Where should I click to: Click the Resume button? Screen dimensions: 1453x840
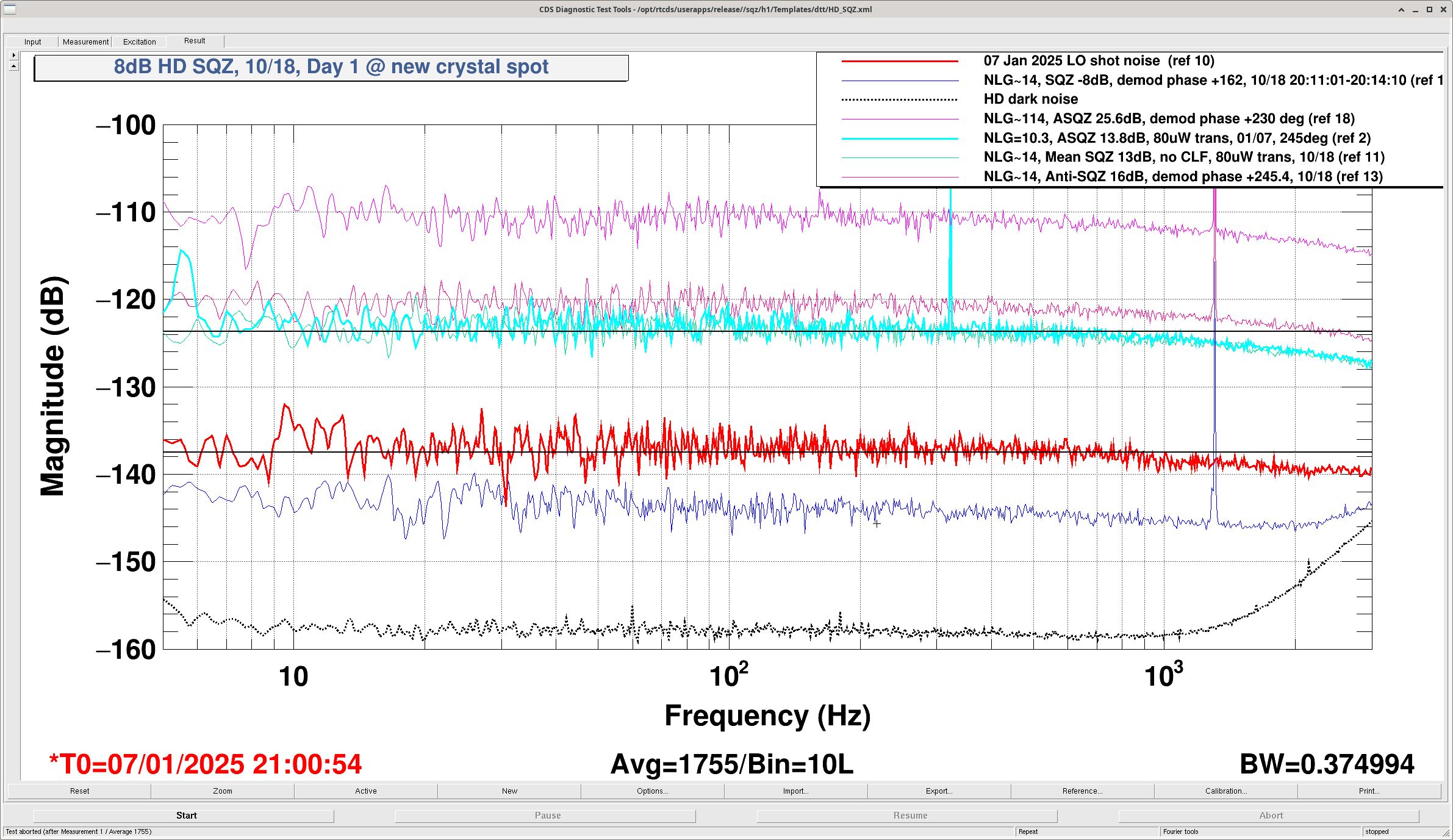tap(907, 816)
